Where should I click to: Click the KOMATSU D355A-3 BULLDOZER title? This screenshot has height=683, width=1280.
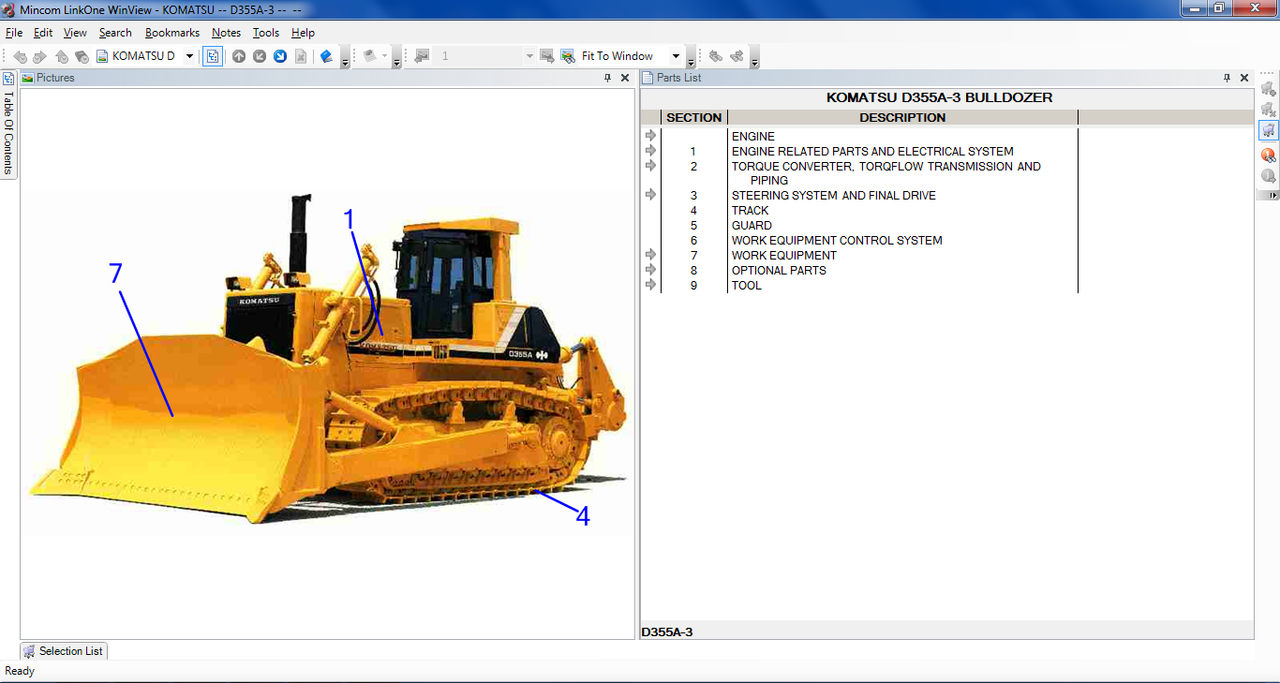coord(939,98)
